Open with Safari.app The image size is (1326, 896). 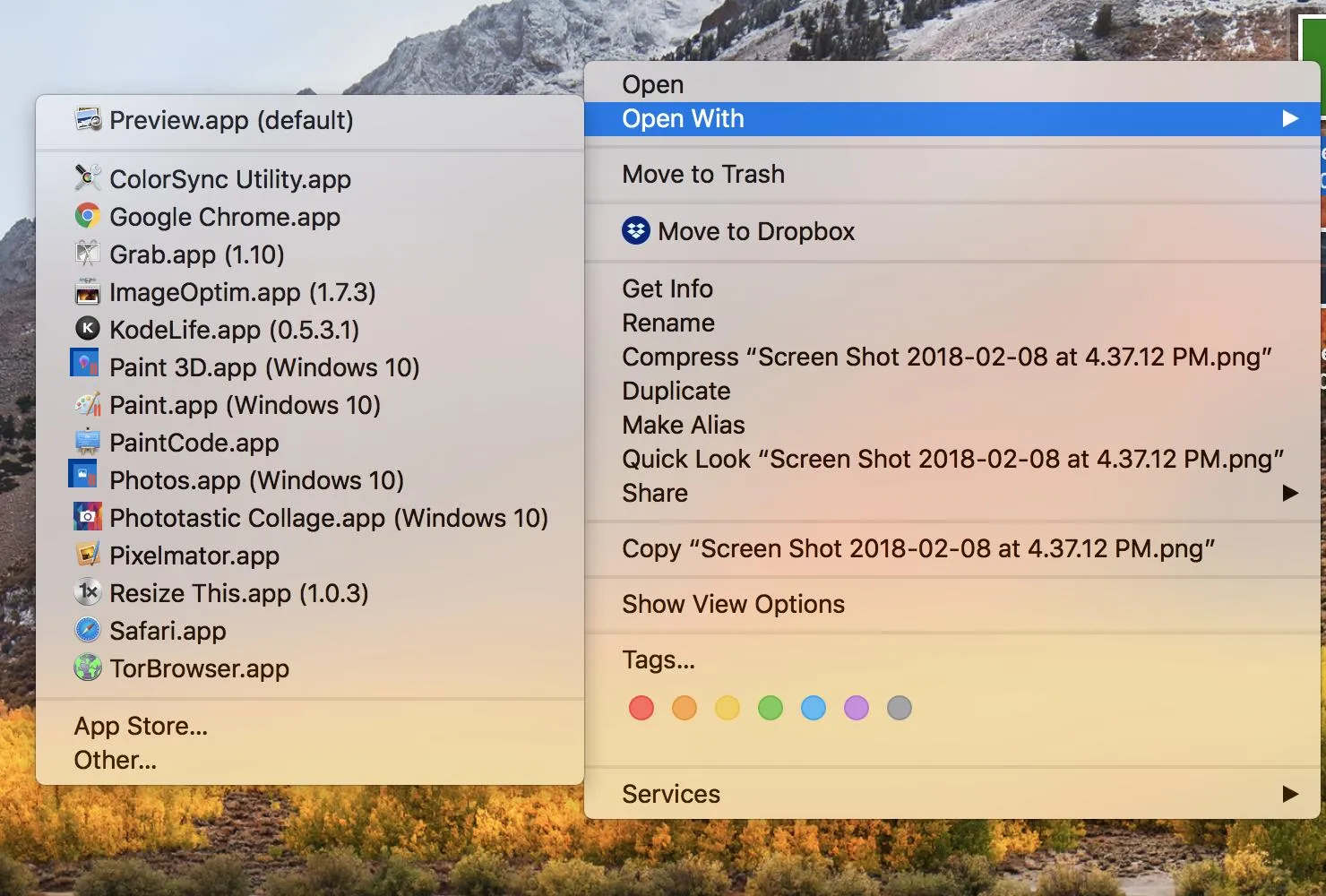[x=310, y=631]
